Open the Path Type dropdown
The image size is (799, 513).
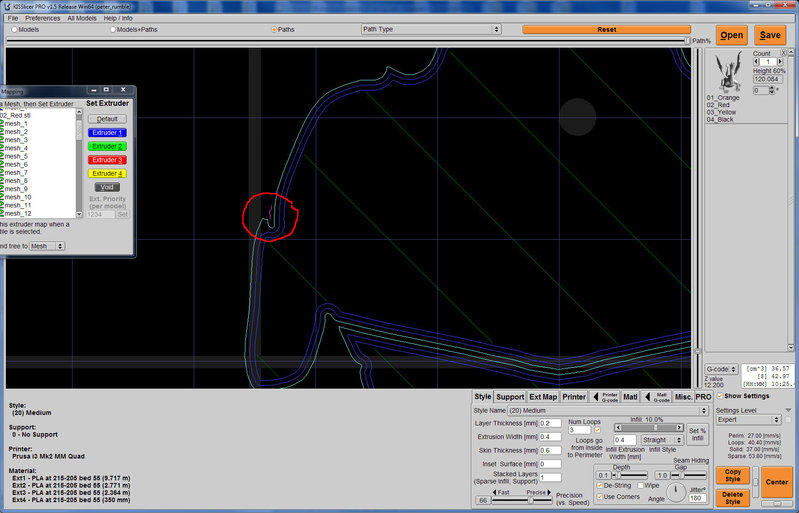pos(431,30)
